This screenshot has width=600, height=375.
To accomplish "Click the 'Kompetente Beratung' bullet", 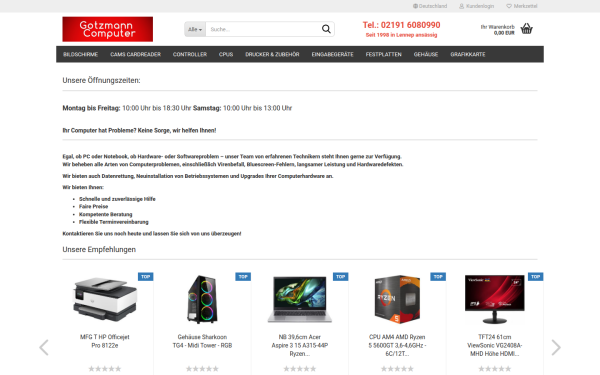I will coord(106,214).
